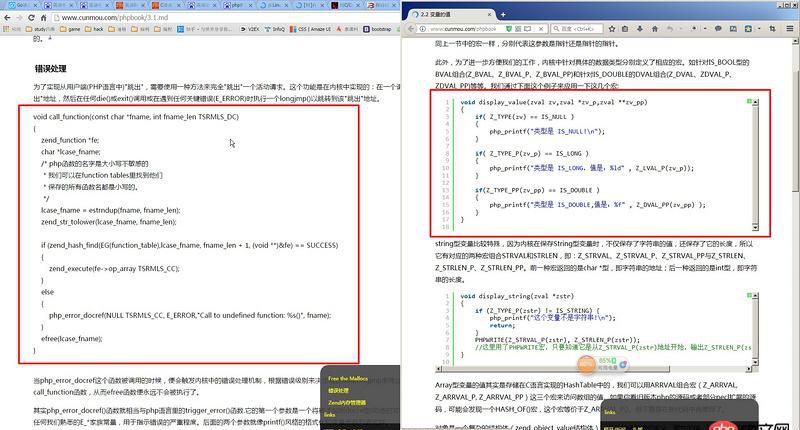Switch to the first Chrome tab 'Goo'
The image size is (800, 430).
tap(20, 5)
